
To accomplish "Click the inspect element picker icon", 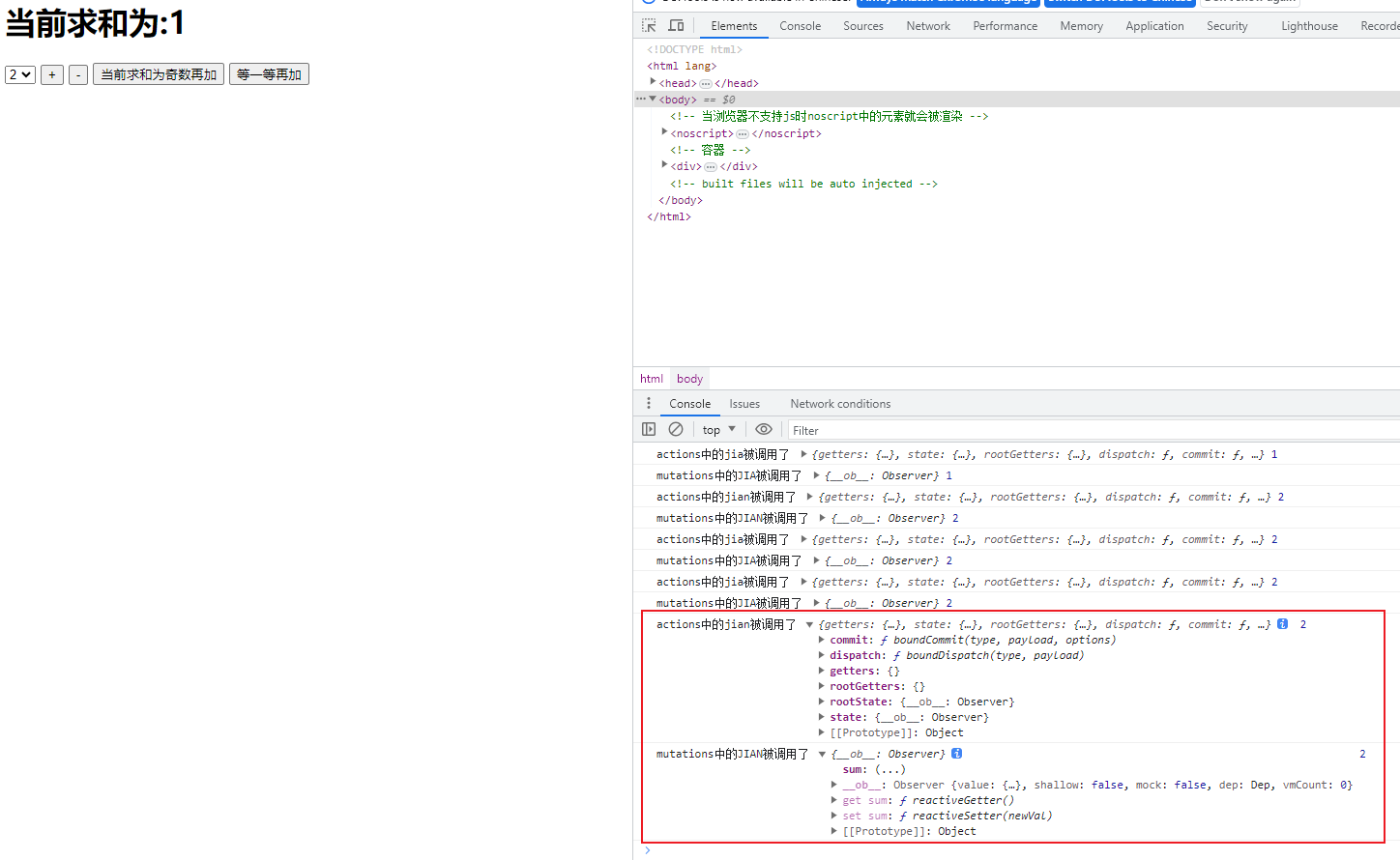I will point(649,25).
